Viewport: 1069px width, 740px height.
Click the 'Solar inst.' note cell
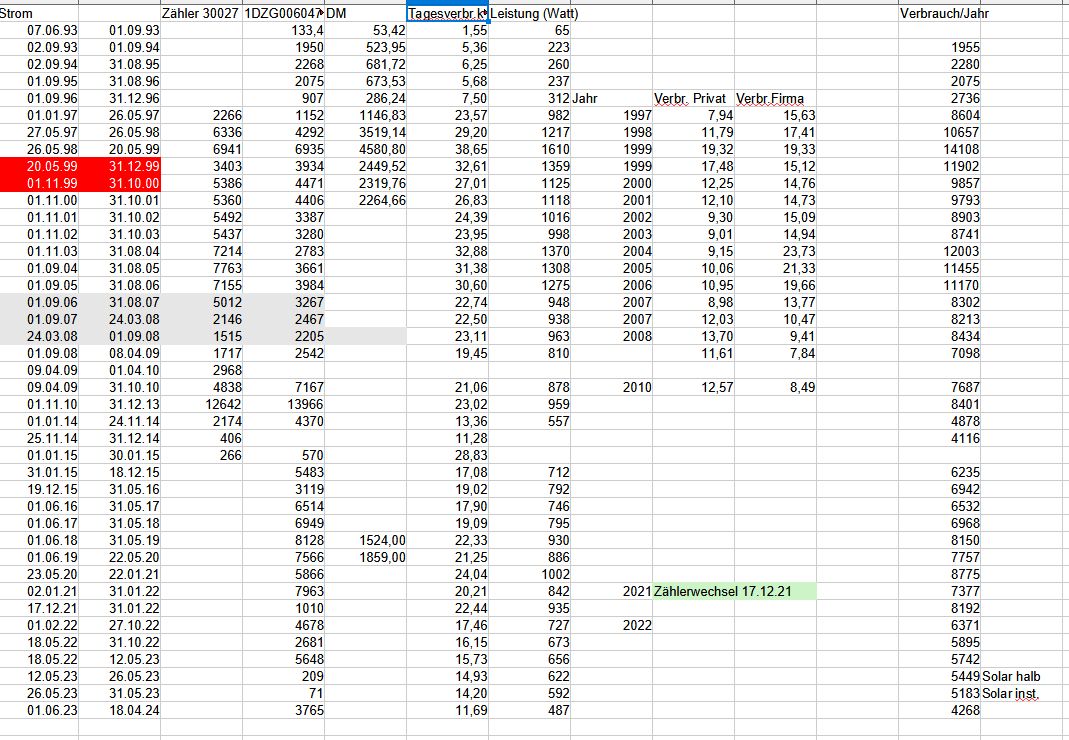pyautogui.click(x=1011, y=693)
